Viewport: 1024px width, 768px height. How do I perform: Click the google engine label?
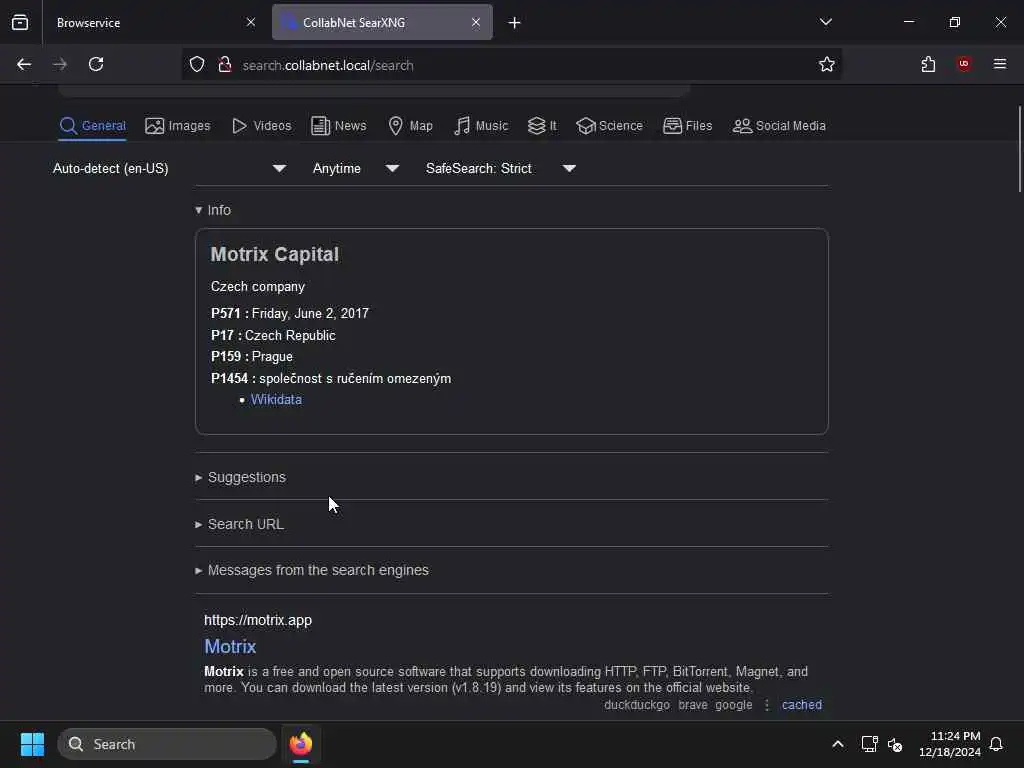point(733,705)
